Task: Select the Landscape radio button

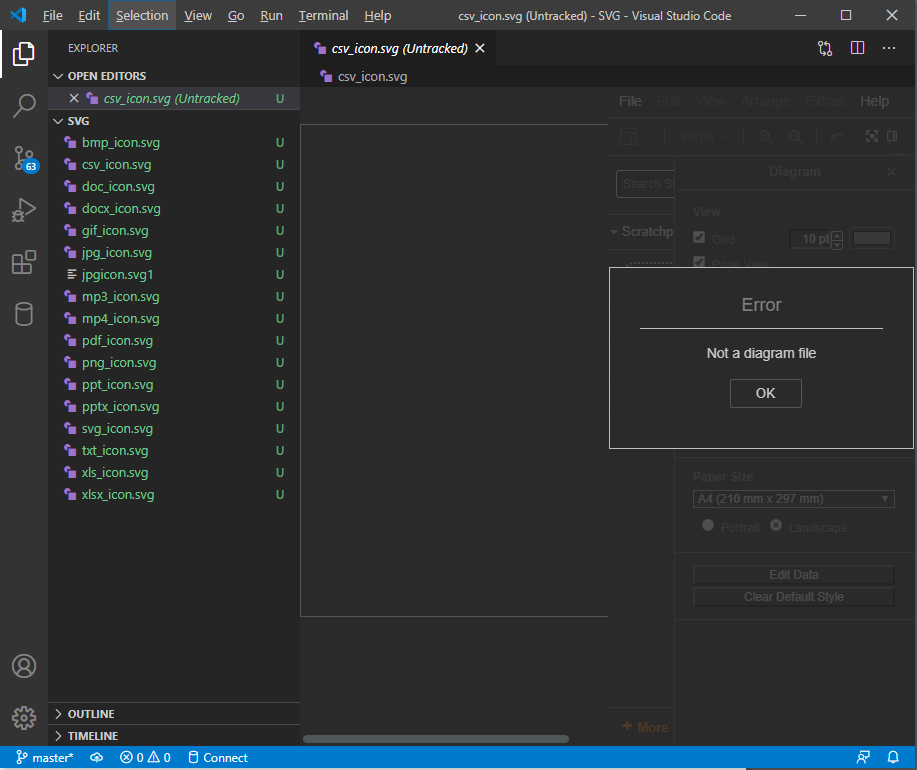Action: pyautogui.click(x=776, y=525)
